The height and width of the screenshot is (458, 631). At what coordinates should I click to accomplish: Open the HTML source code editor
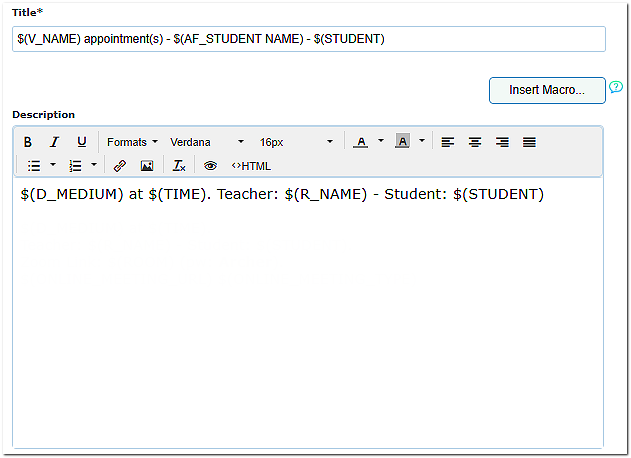[251, 166]
